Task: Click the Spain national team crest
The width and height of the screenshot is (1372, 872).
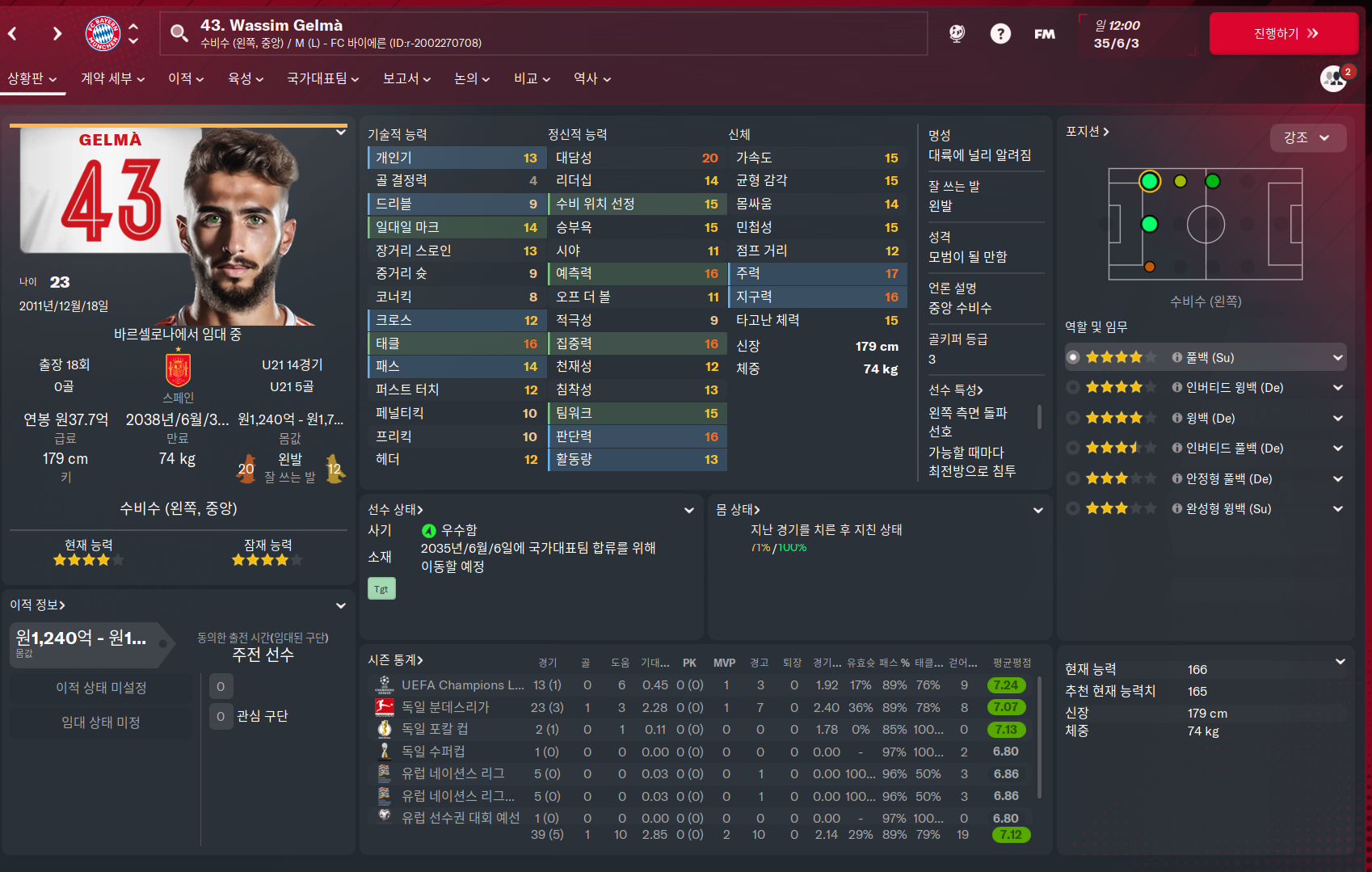Action: [x=178, y=370]
